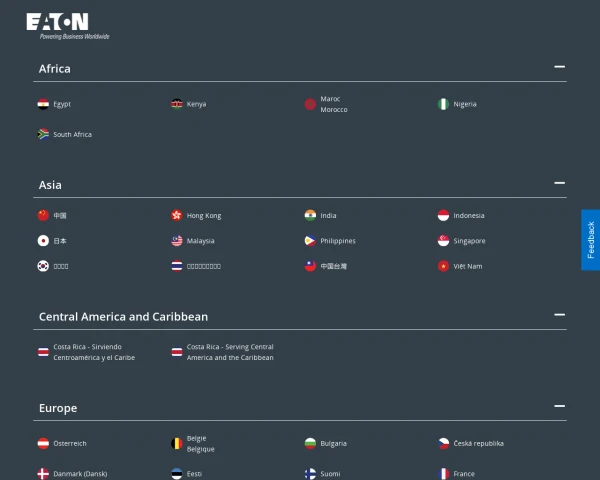Go to the Indonesia site
The width and height of the screenshot is (600, 480).
click(468, 216)
